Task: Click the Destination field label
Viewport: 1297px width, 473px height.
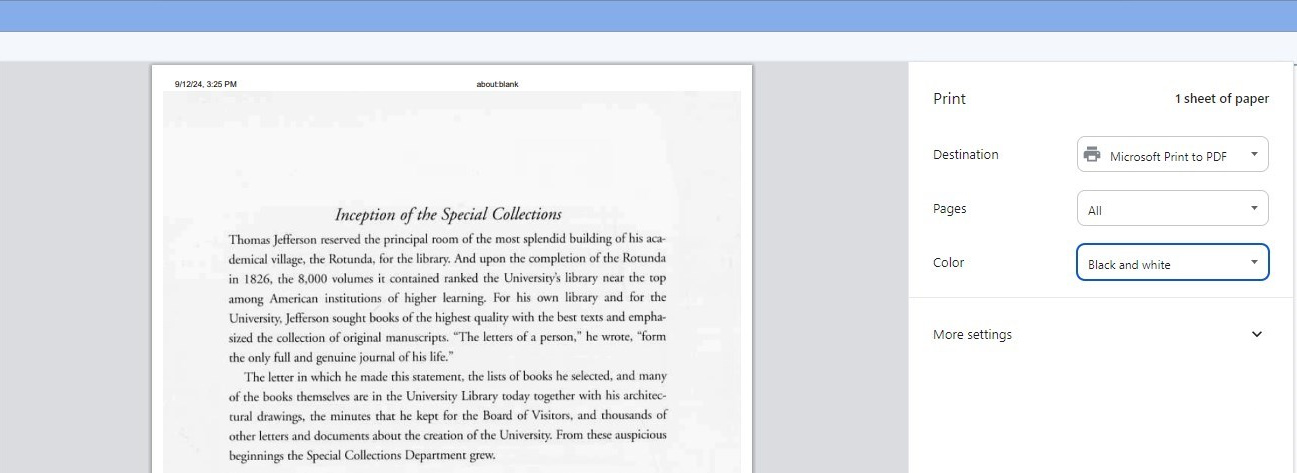Action: 965,155
